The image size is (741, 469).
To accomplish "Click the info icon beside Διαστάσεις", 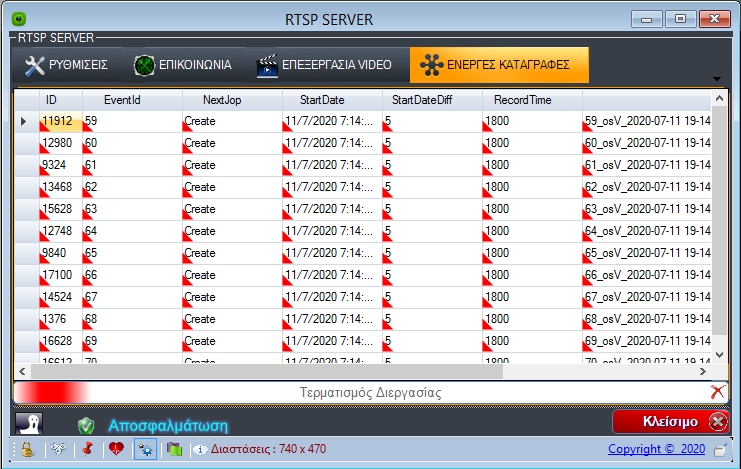I will pyautogui.click(x=198, y=450).
